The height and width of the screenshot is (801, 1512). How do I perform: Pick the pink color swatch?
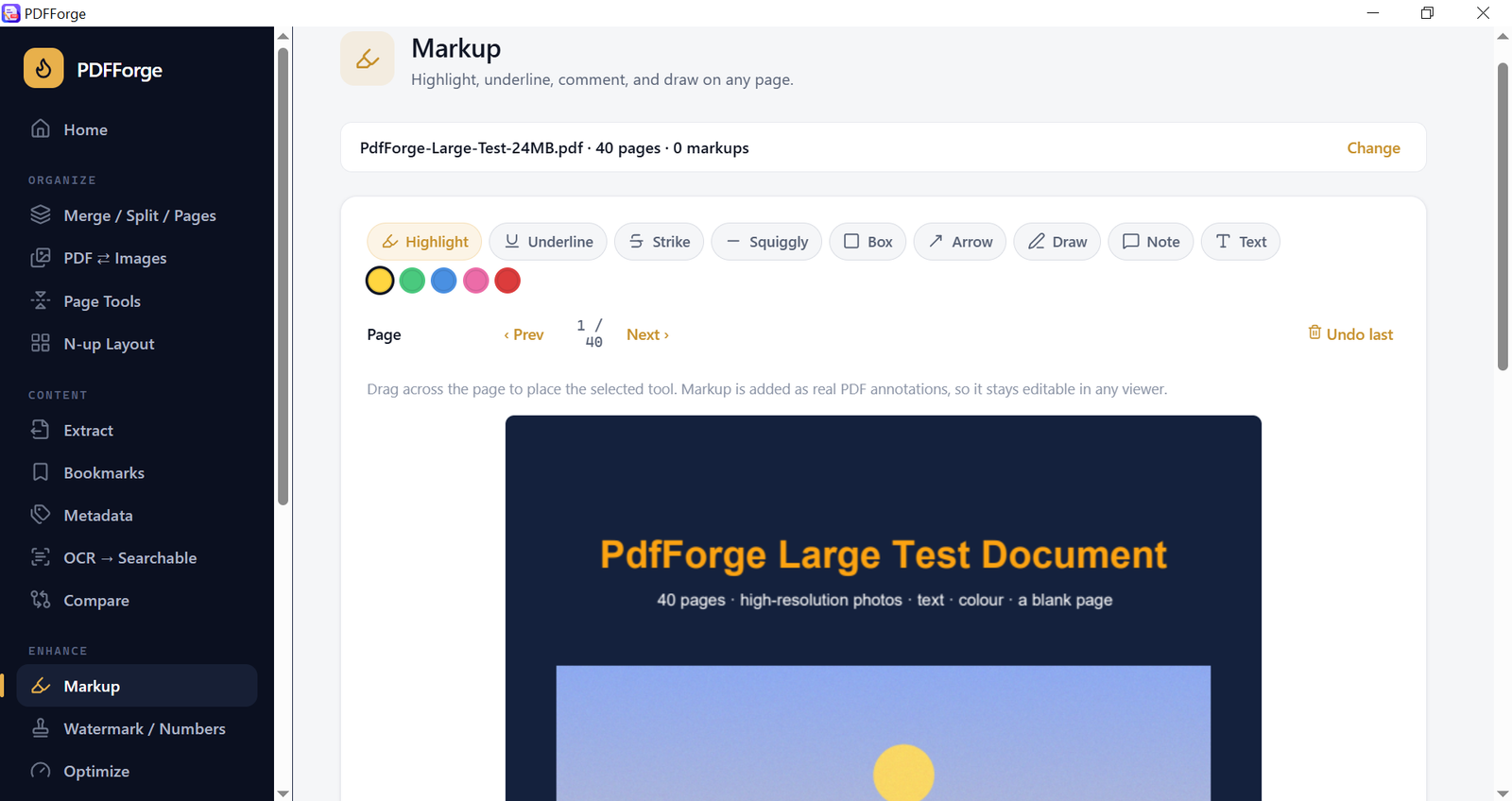pos(476,281)
